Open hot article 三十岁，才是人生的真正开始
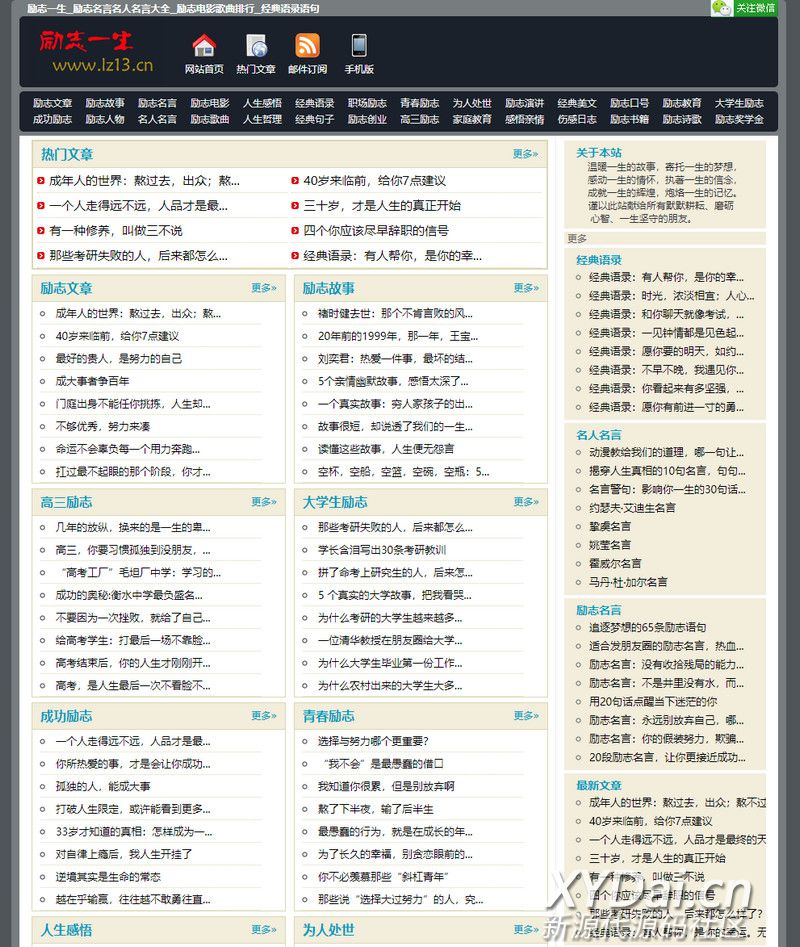 (382, 206)
